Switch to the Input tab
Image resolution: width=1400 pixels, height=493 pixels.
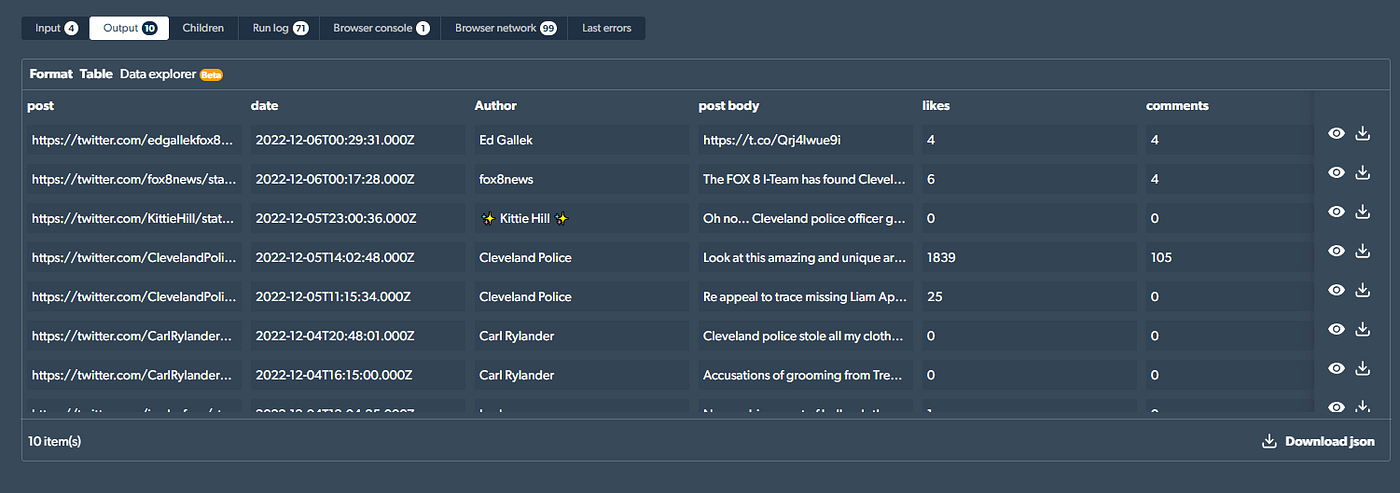56,28
